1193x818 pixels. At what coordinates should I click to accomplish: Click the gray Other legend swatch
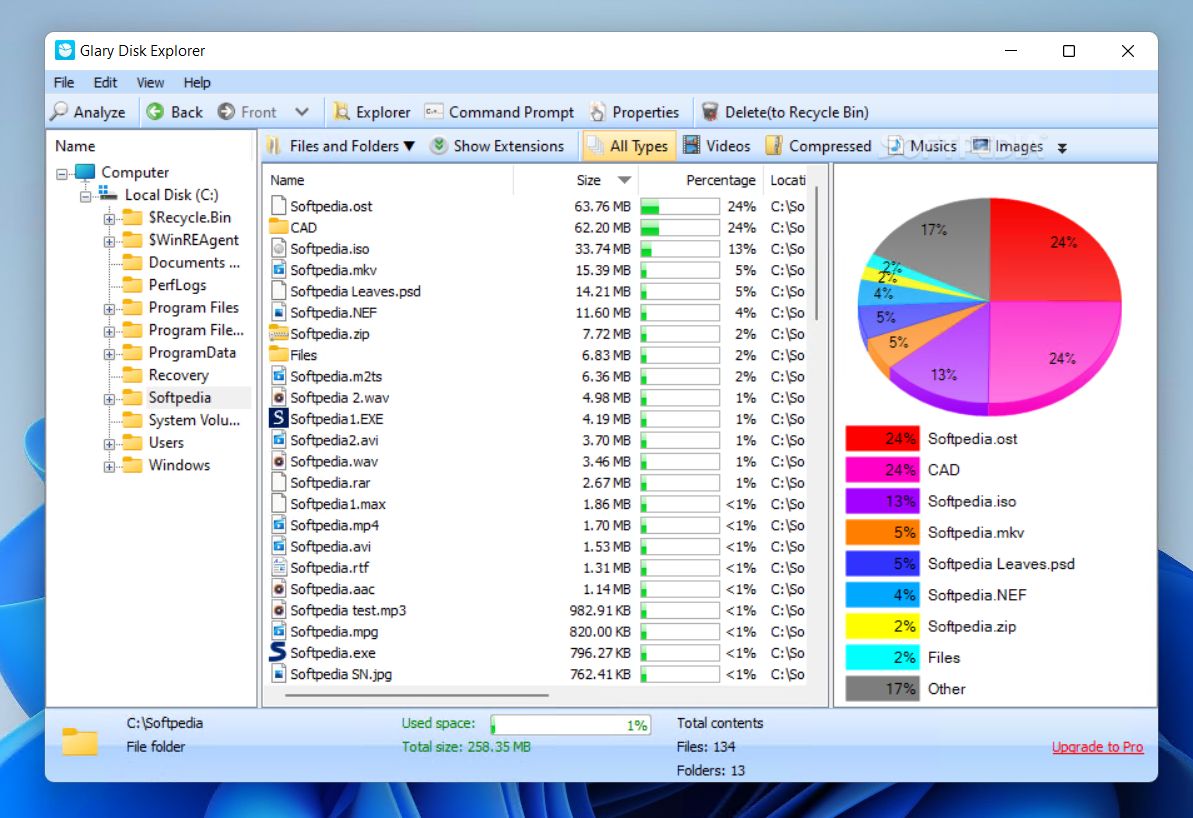point(882,688)
